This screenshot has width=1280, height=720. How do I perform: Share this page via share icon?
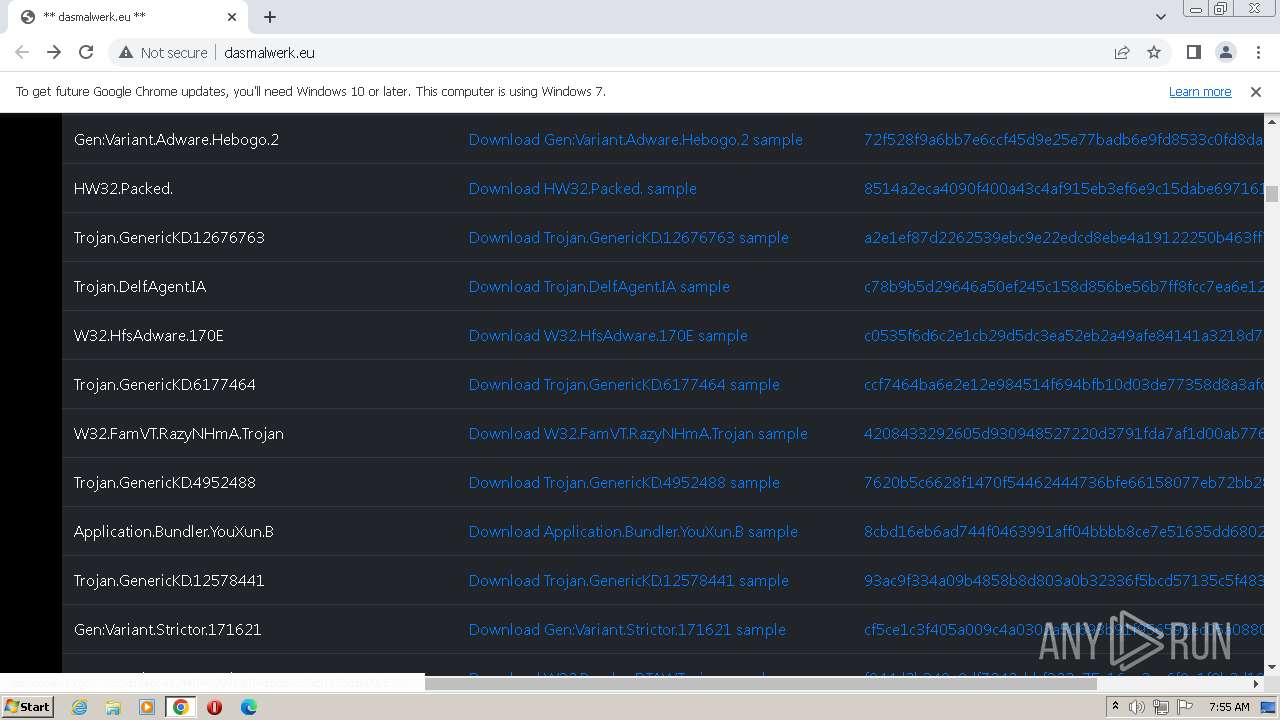[x=1122, y=52]
